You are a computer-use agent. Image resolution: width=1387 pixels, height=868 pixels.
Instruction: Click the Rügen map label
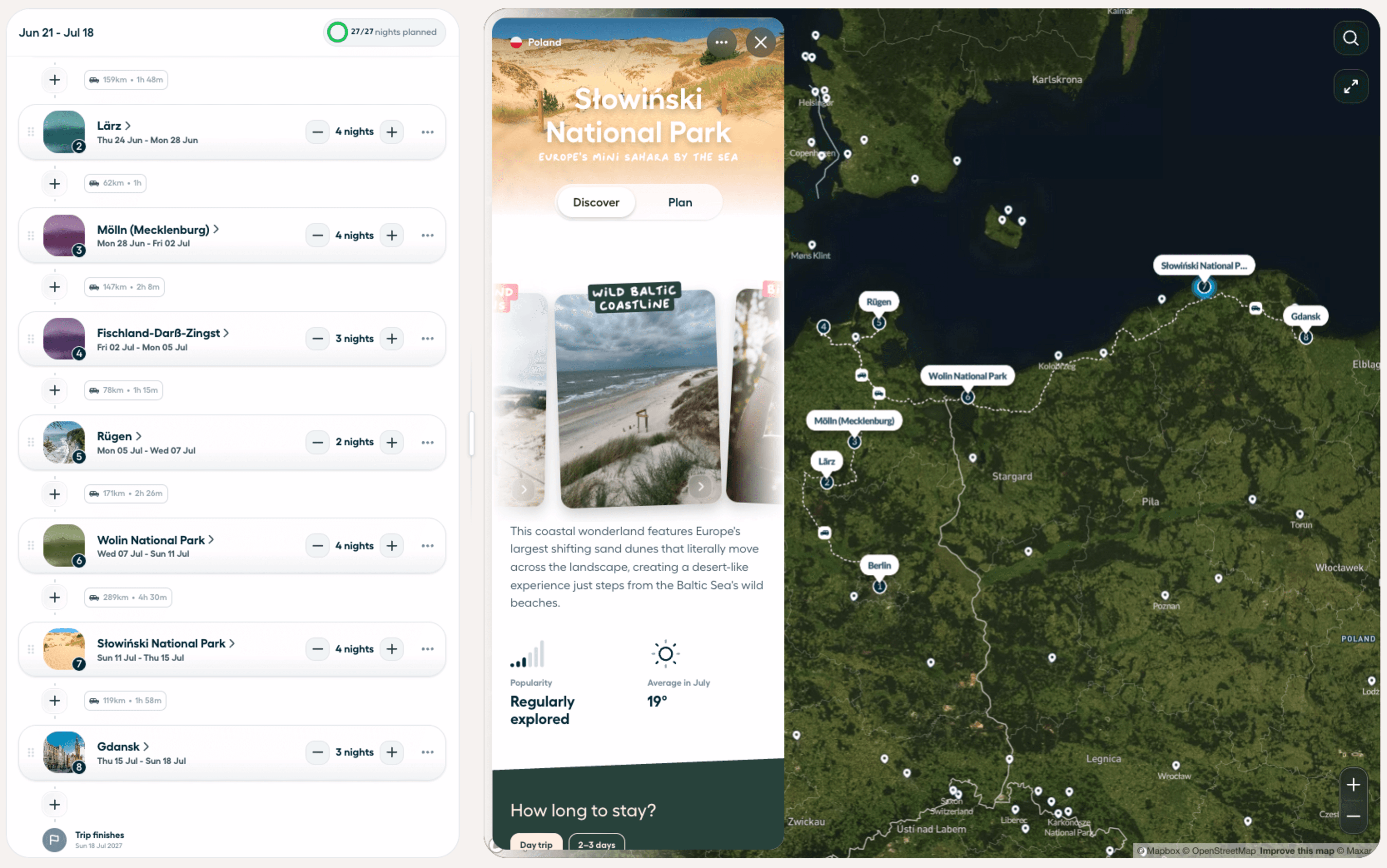(879, 302)
